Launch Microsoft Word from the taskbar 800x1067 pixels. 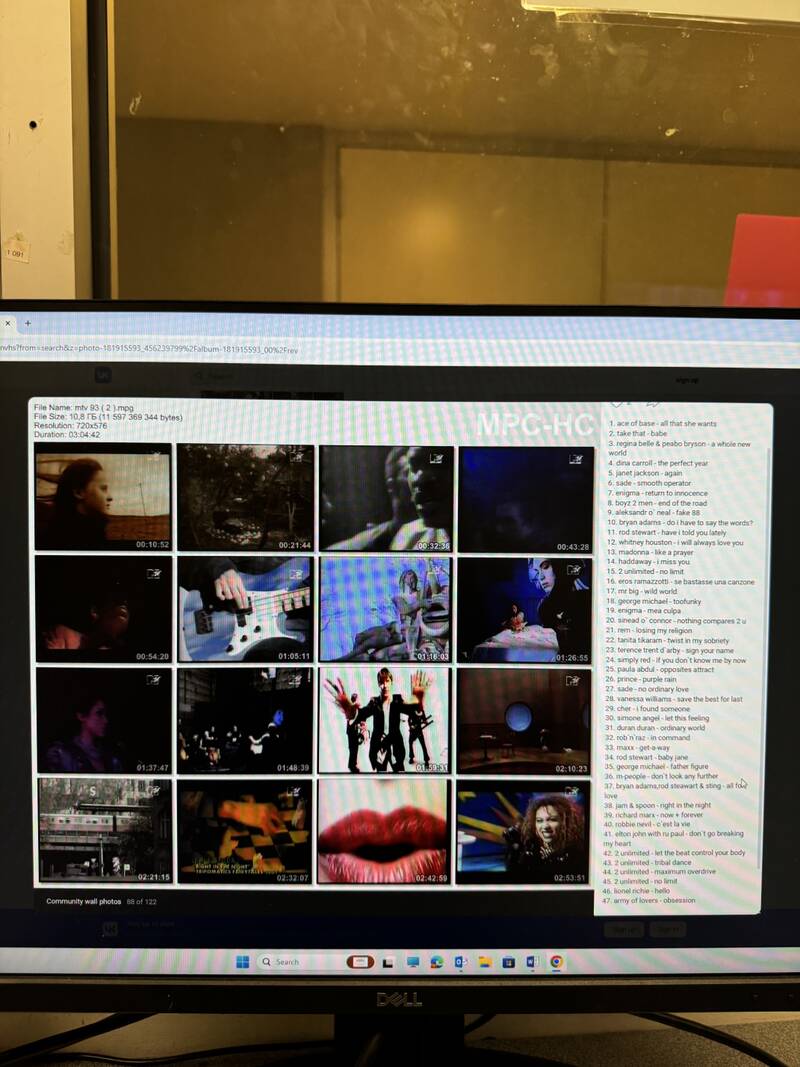(x=533, y=962)
